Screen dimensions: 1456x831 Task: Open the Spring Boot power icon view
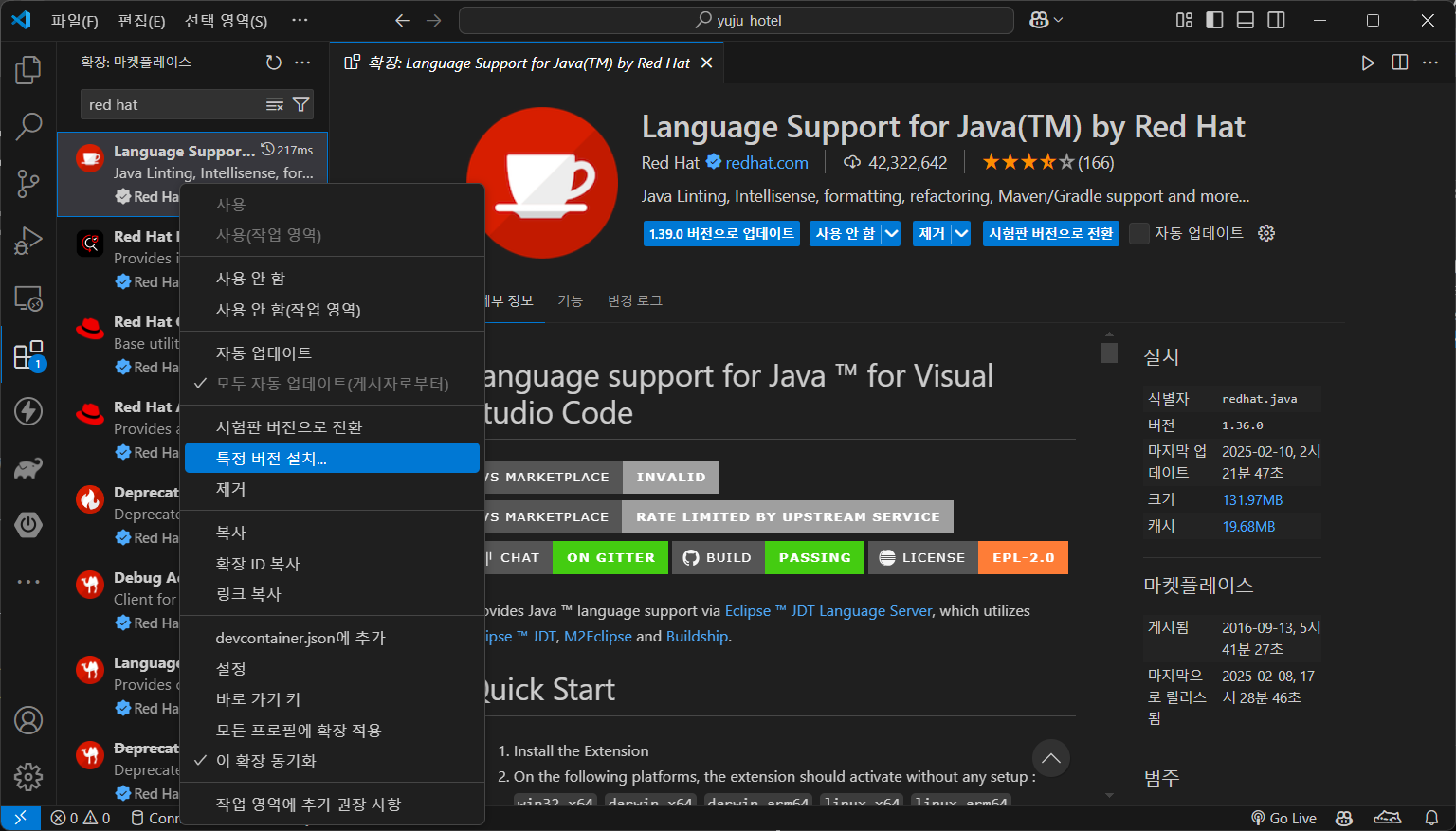pos(28,524)
